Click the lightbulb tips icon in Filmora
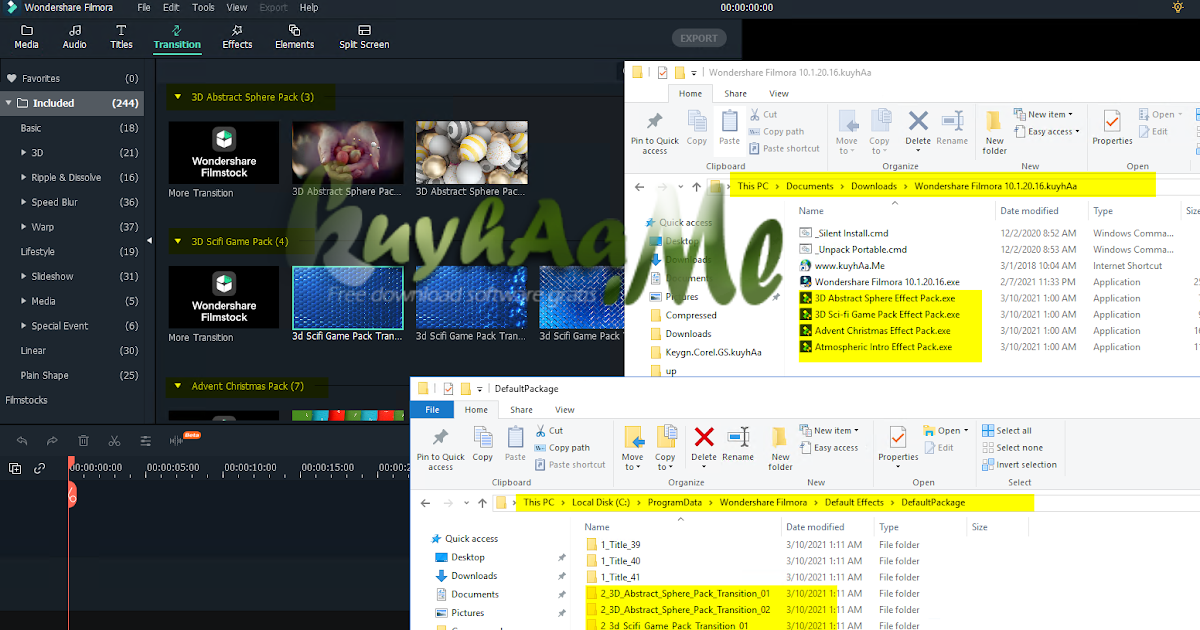1200x630 pixels. (1178, 7)
